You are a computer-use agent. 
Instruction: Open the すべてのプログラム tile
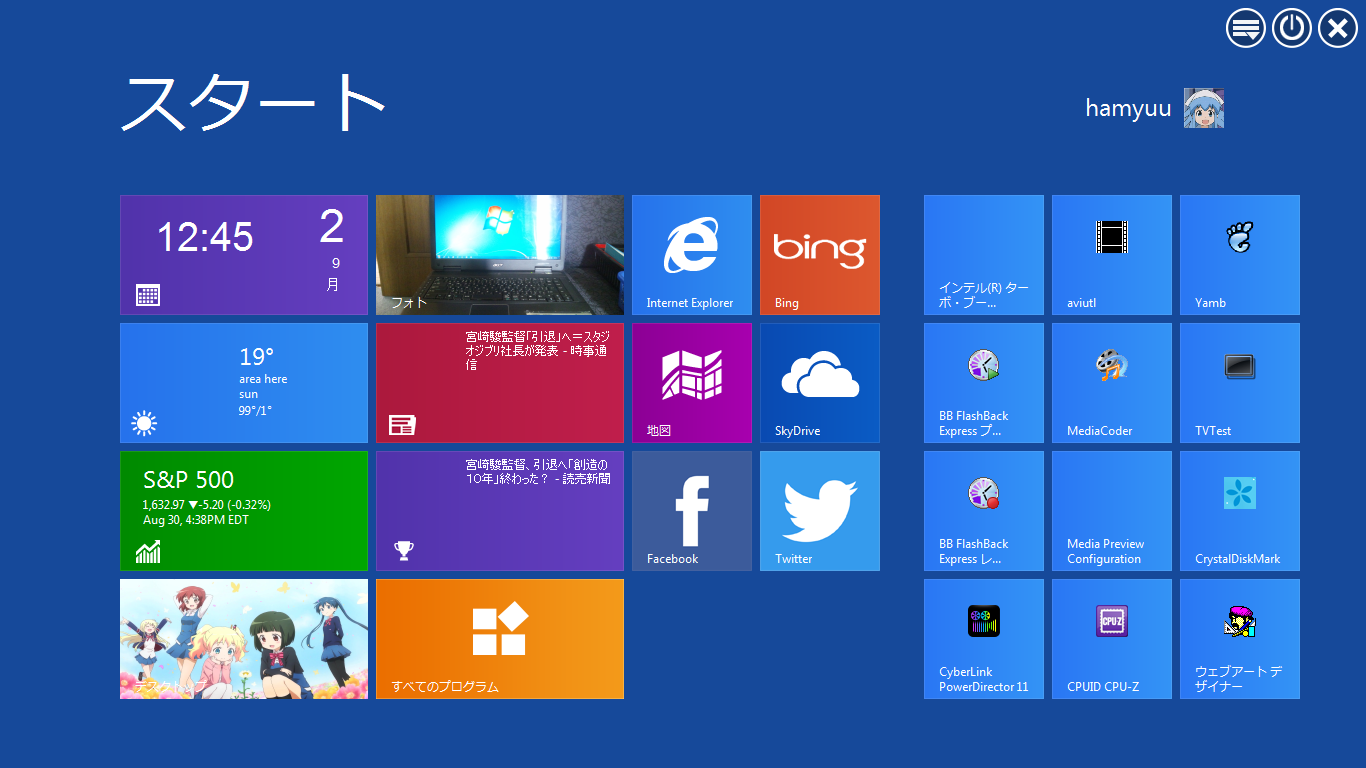(500, 639)
